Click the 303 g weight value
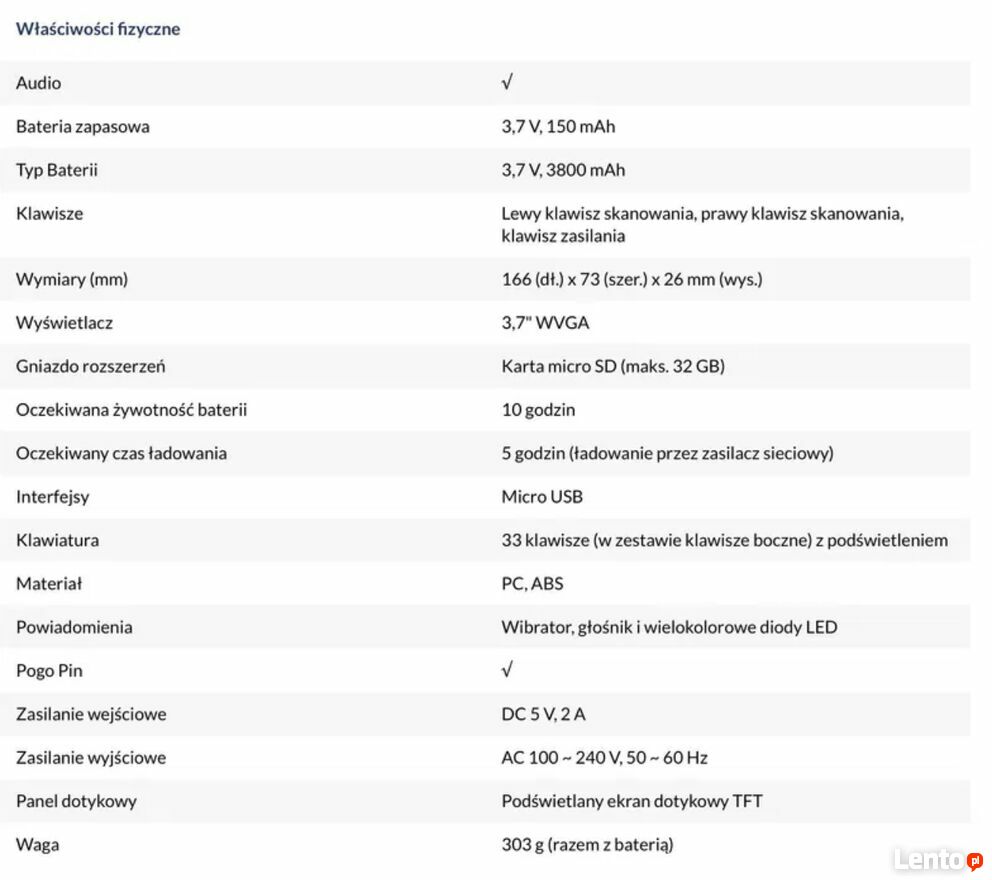This screenshot has height=880, width=992. [587, 845]
